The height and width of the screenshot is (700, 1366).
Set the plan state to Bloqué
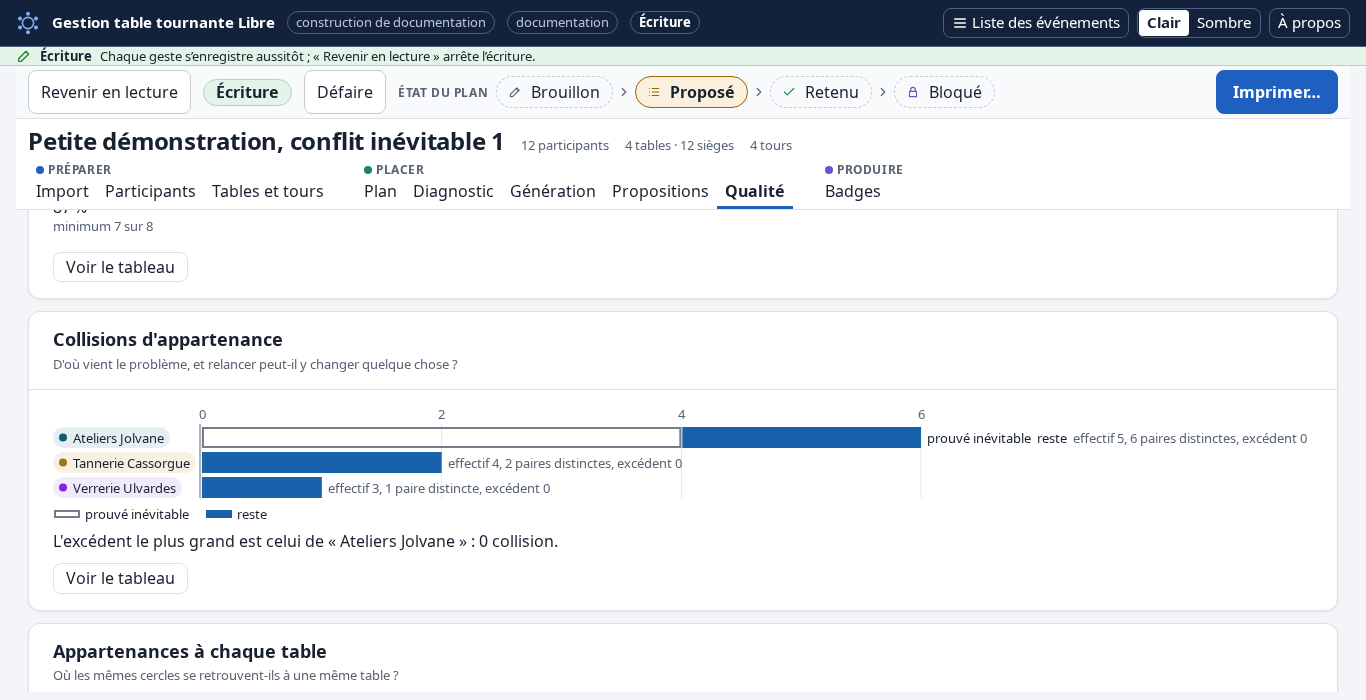[944, 92]
